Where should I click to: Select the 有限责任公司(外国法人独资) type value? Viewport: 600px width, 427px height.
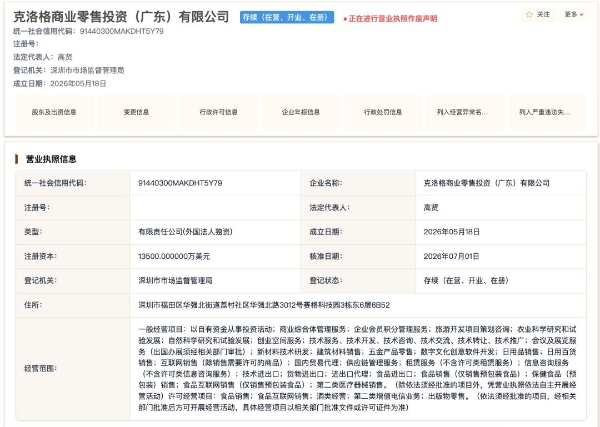tap(185, 232)
